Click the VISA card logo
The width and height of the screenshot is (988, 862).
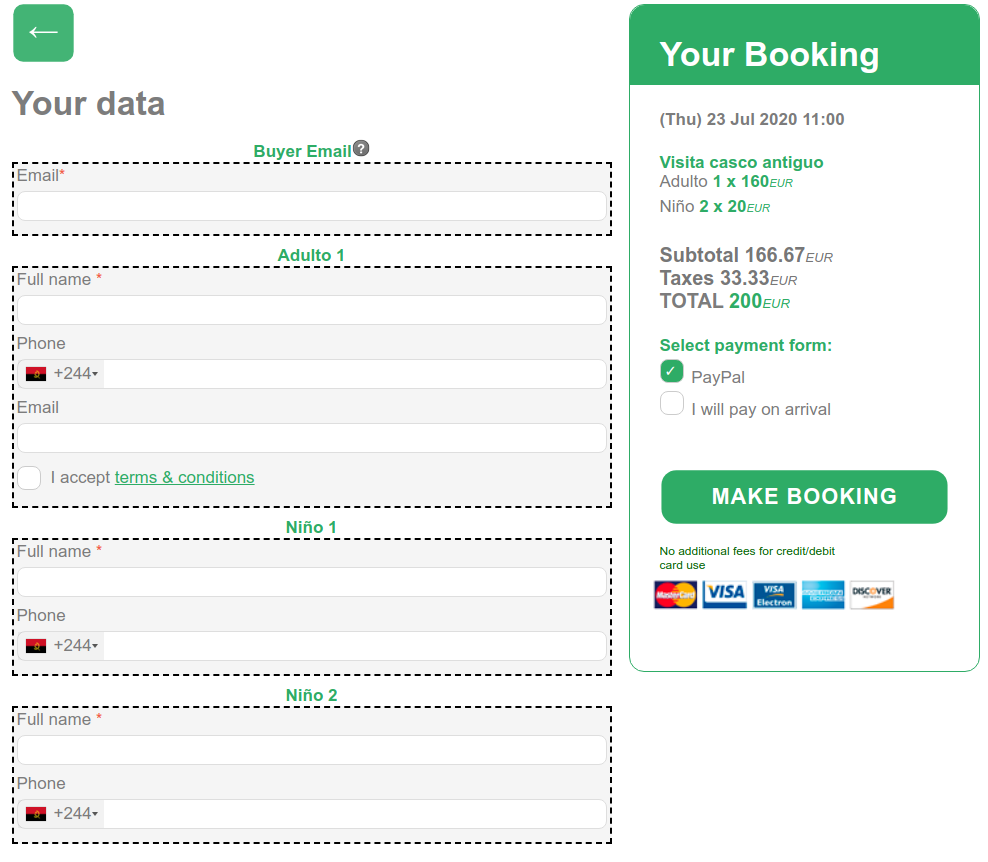pyautogui.click(x=725, y=595)
